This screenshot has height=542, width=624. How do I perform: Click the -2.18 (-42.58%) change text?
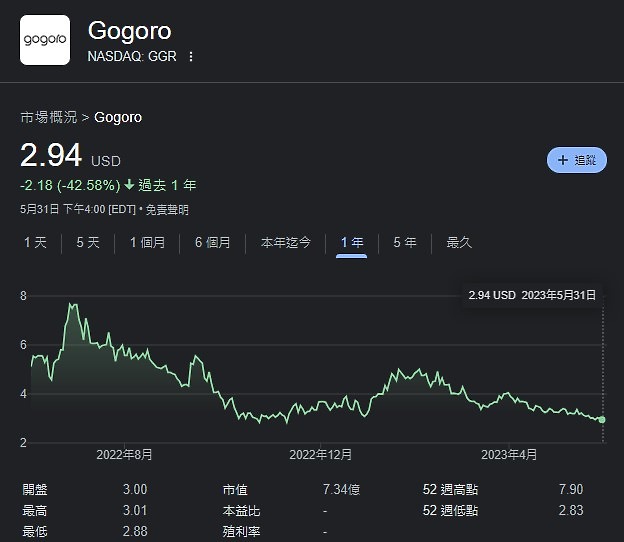[x=70, y=185]
